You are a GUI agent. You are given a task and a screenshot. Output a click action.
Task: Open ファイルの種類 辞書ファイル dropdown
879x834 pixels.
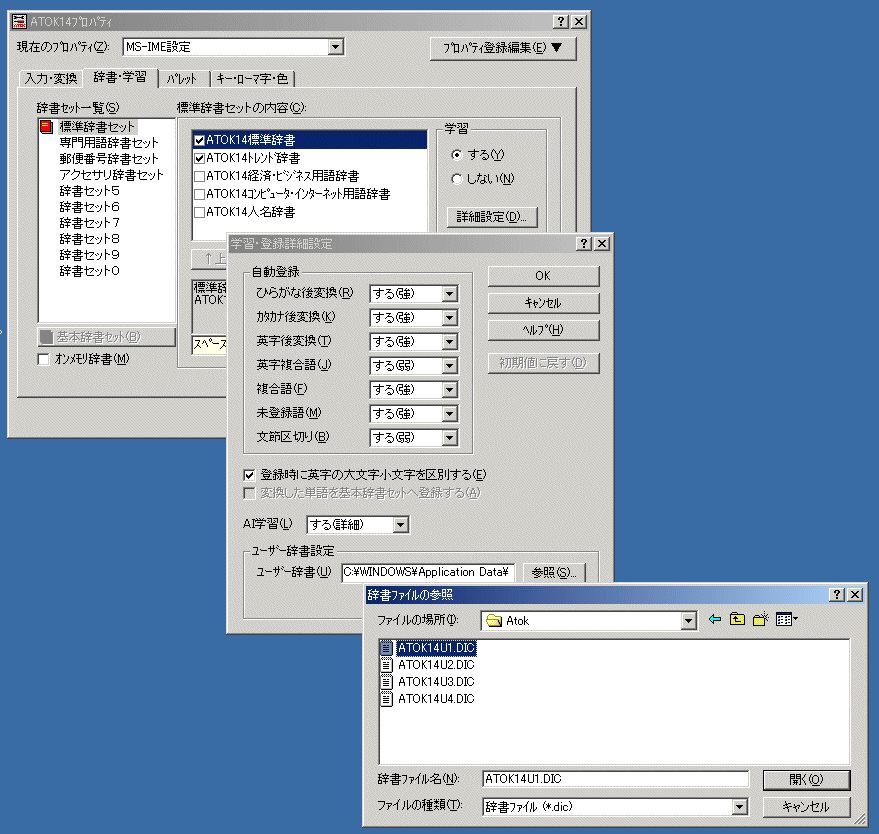click(x=740, y=807)
